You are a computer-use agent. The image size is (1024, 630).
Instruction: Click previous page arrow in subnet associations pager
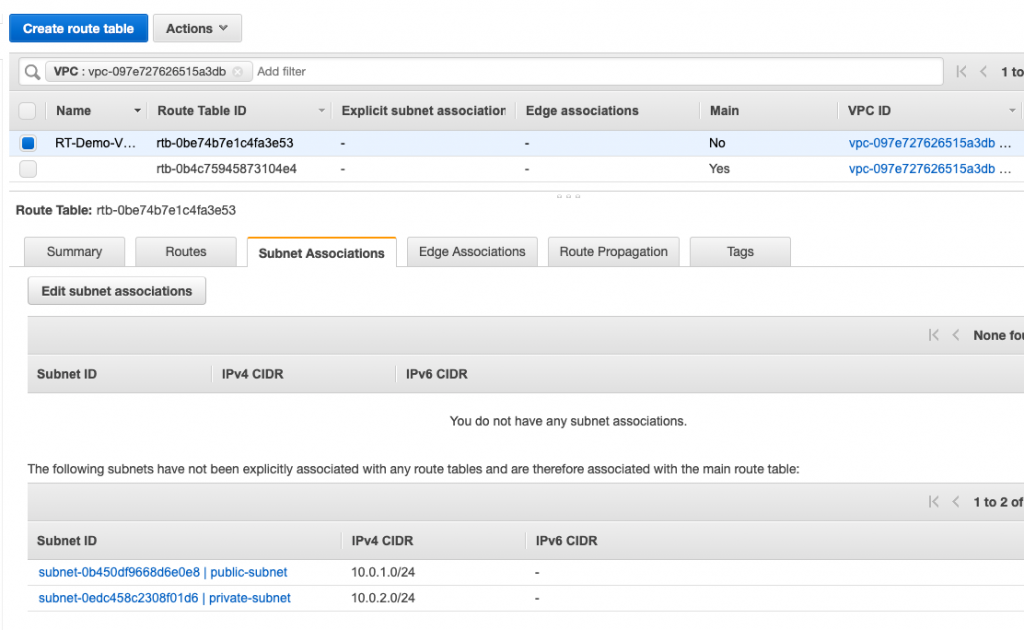[x=957, y=335]
